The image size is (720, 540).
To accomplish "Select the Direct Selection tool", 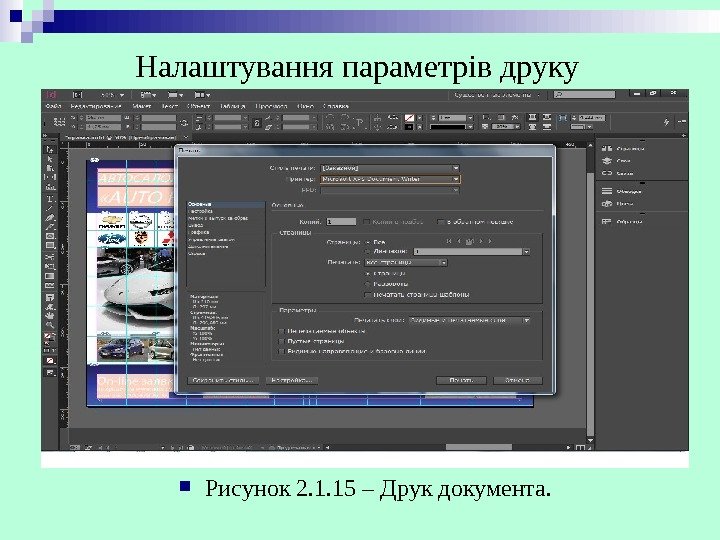I will point(50,159).
